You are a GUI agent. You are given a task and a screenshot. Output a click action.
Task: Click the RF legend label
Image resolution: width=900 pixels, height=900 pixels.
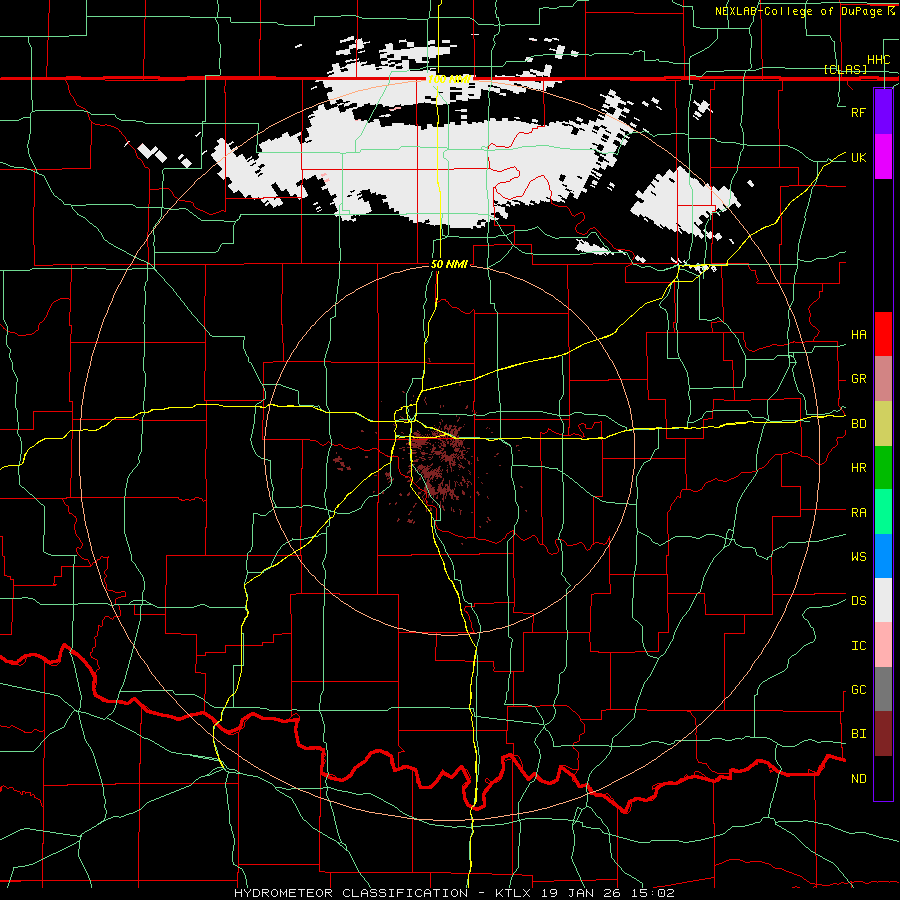pyautogui.click(x=858, y=112)
